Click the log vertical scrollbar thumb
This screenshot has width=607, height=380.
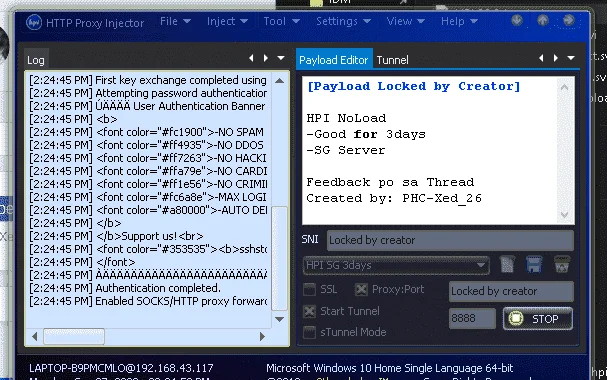pyautogui.click(x=279, y=258)
